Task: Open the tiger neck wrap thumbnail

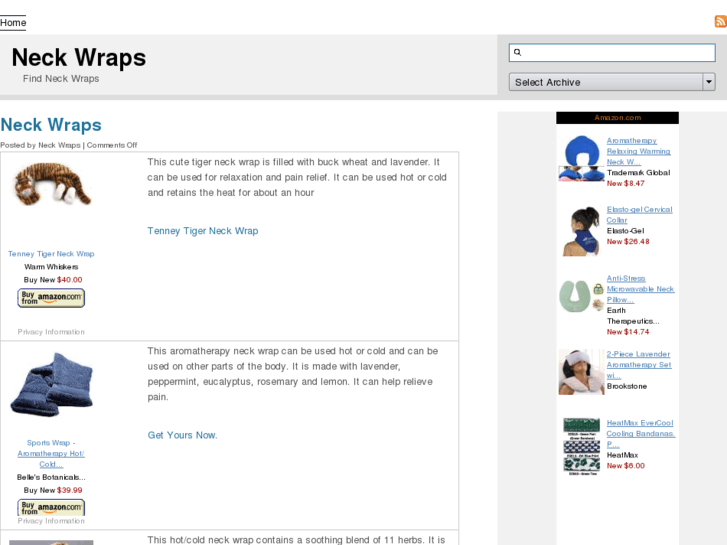Action: tap(52, 184)
